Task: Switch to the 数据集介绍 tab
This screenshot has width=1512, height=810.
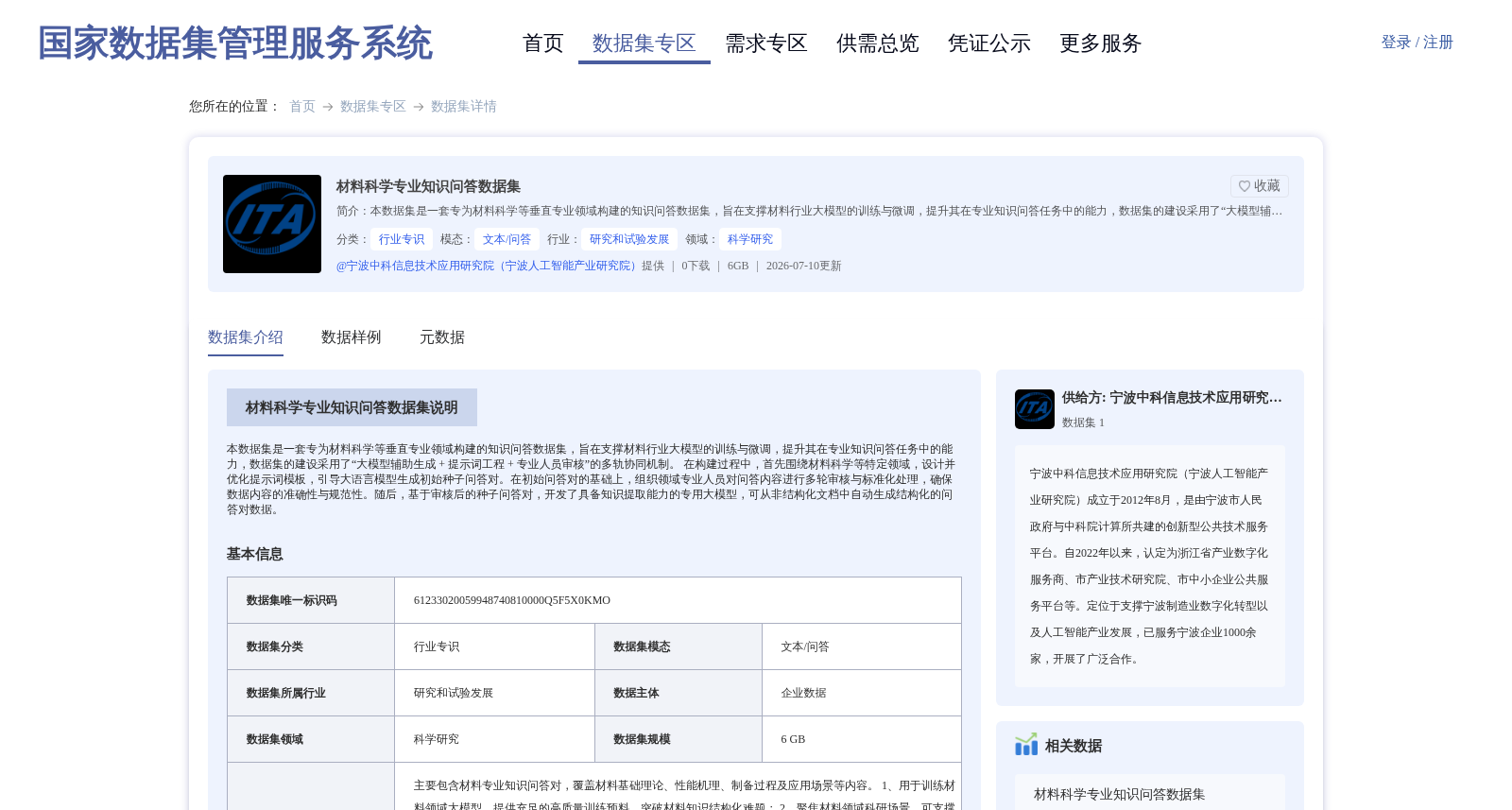Action: coord(246,337)
